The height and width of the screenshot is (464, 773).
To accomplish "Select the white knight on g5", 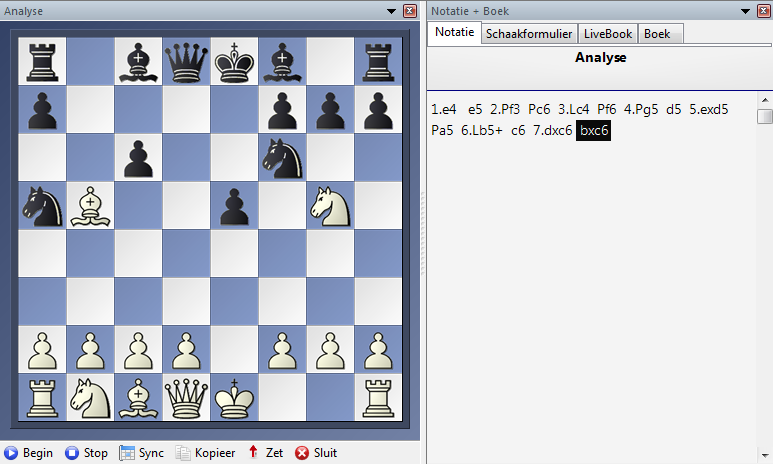I will pyautogui.click(x=330, y=206).
